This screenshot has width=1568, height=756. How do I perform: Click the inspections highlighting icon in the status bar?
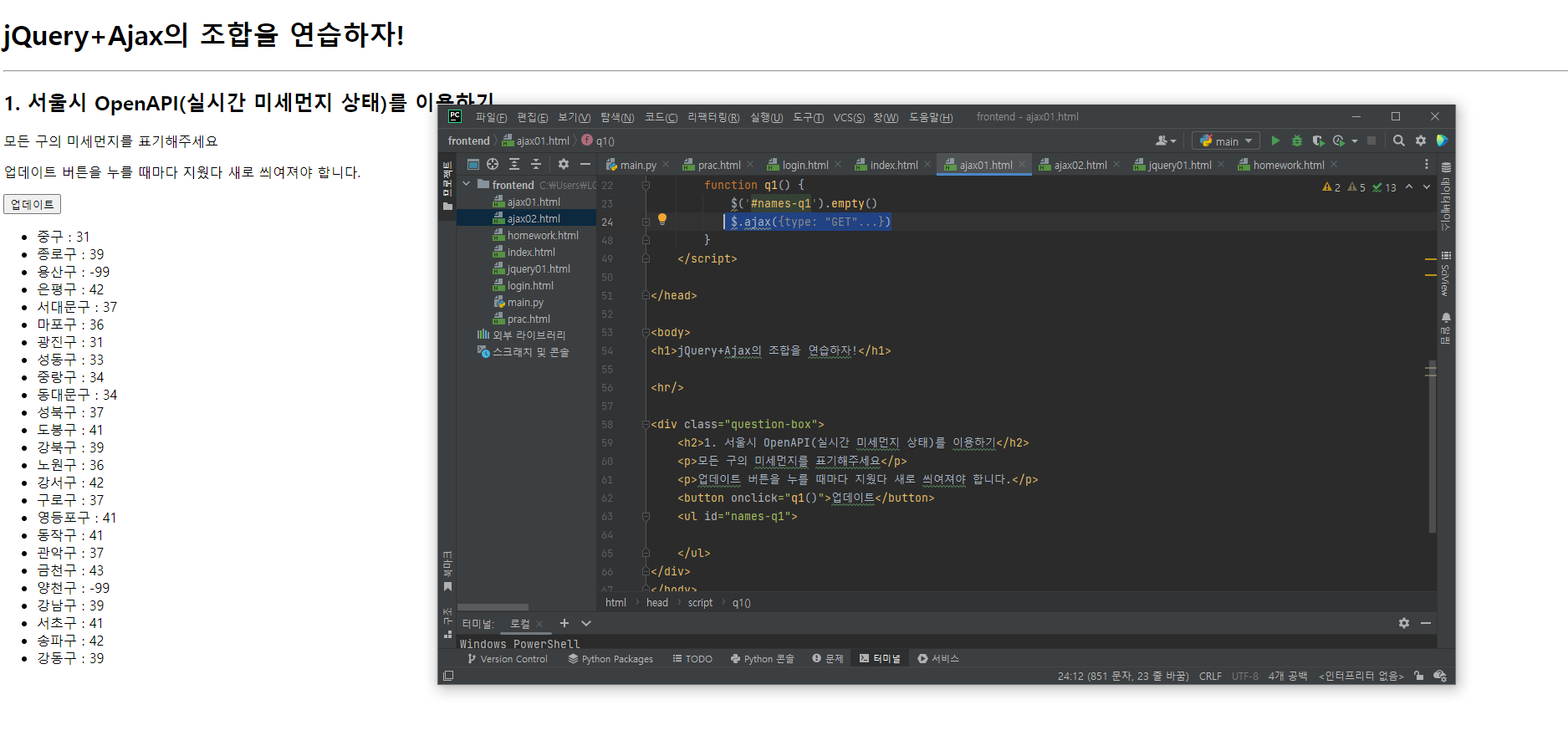1440,676
